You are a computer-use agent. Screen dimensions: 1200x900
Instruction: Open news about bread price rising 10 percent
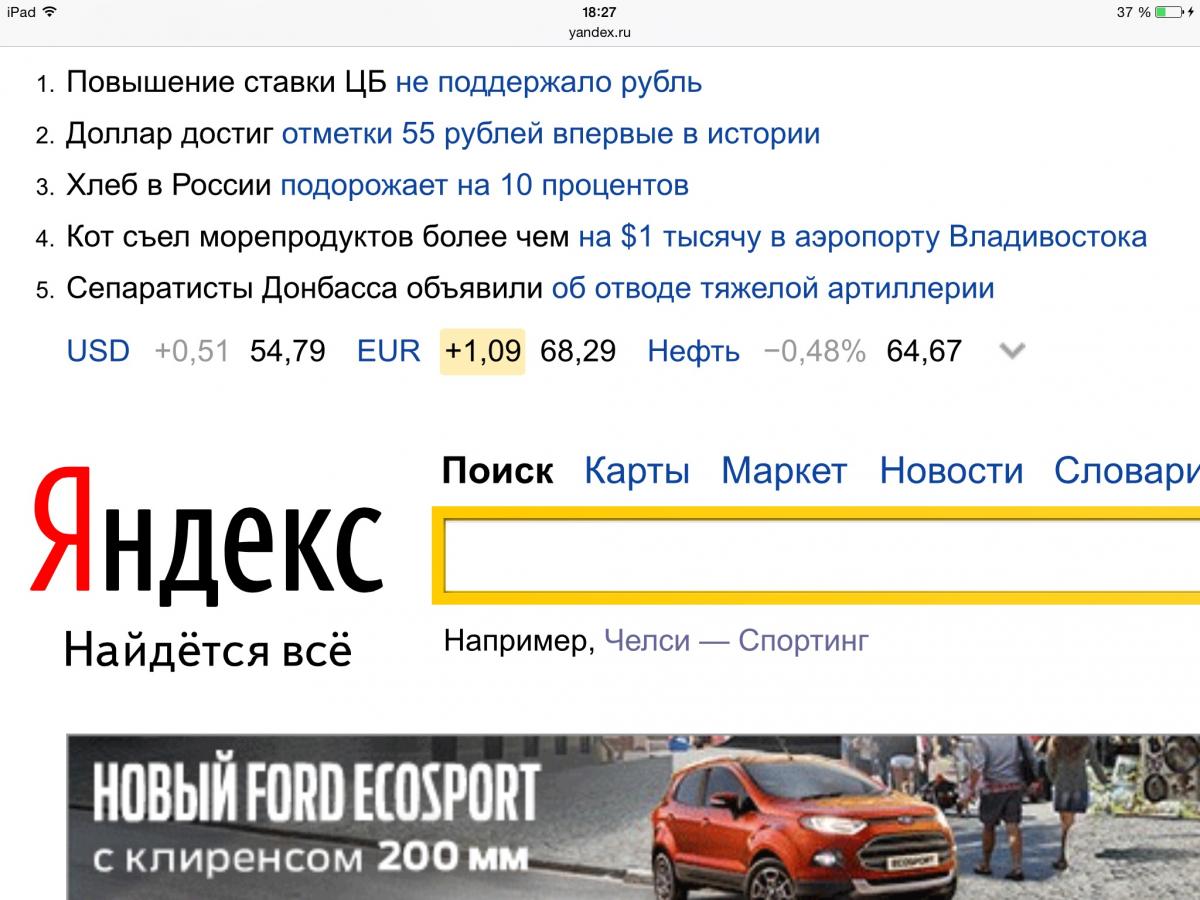tap(377, 186)
